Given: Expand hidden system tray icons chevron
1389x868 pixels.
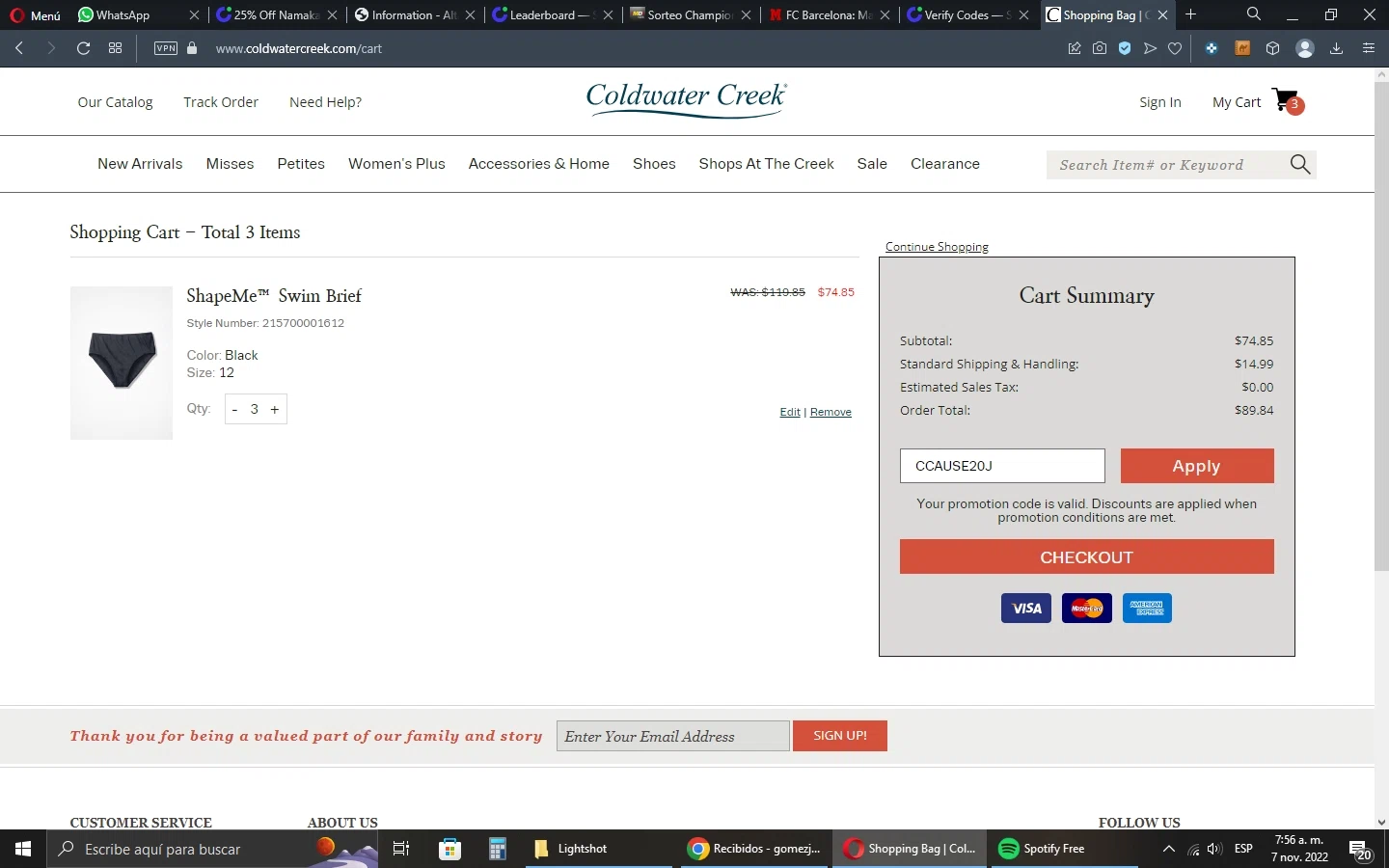Looking at the screenshot, I should click(x=1168, y=849).
